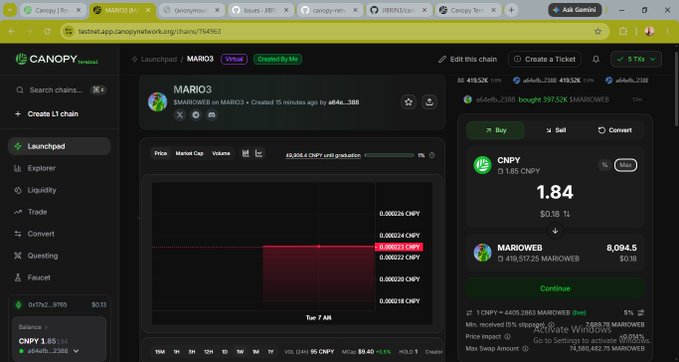Image resolution: width=679 pixels, height=362 pixels.
Task: Select the 1D timeframe
Action: click(x=225, y=352)
